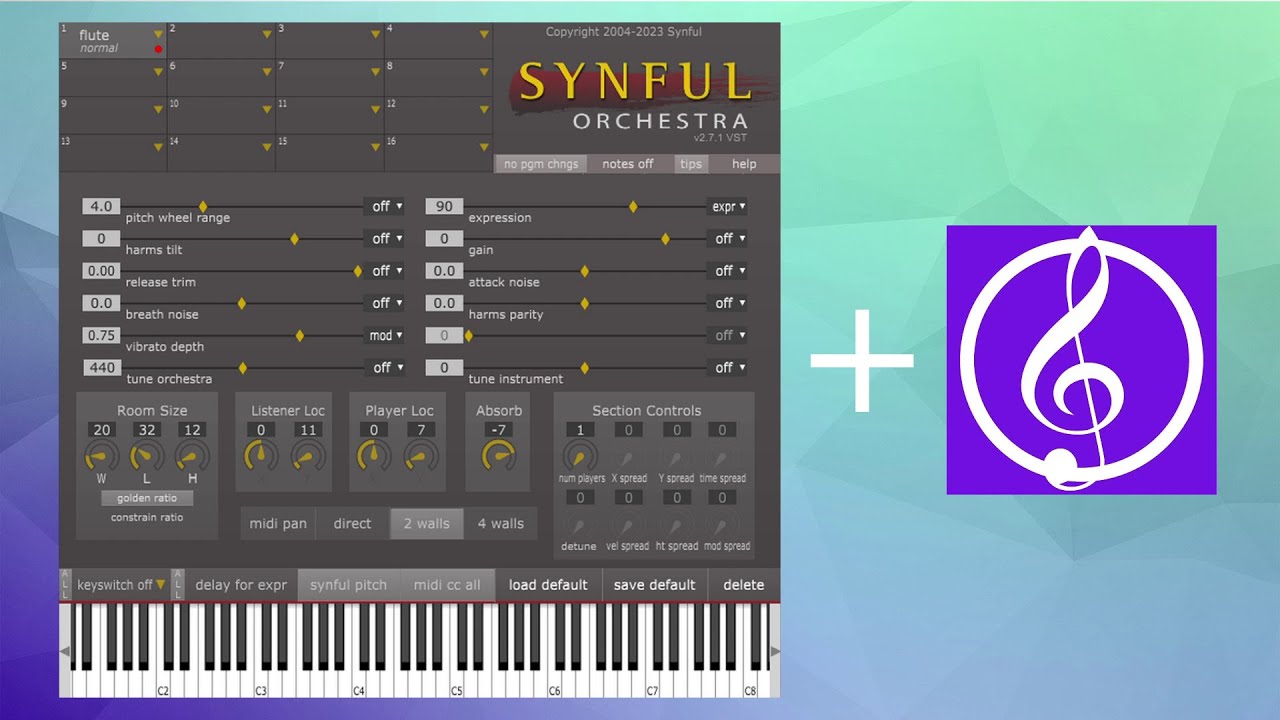Click the pitch wheel range slider handle
This screenshot has width=1280, height=720.
(x=203, y=206)
